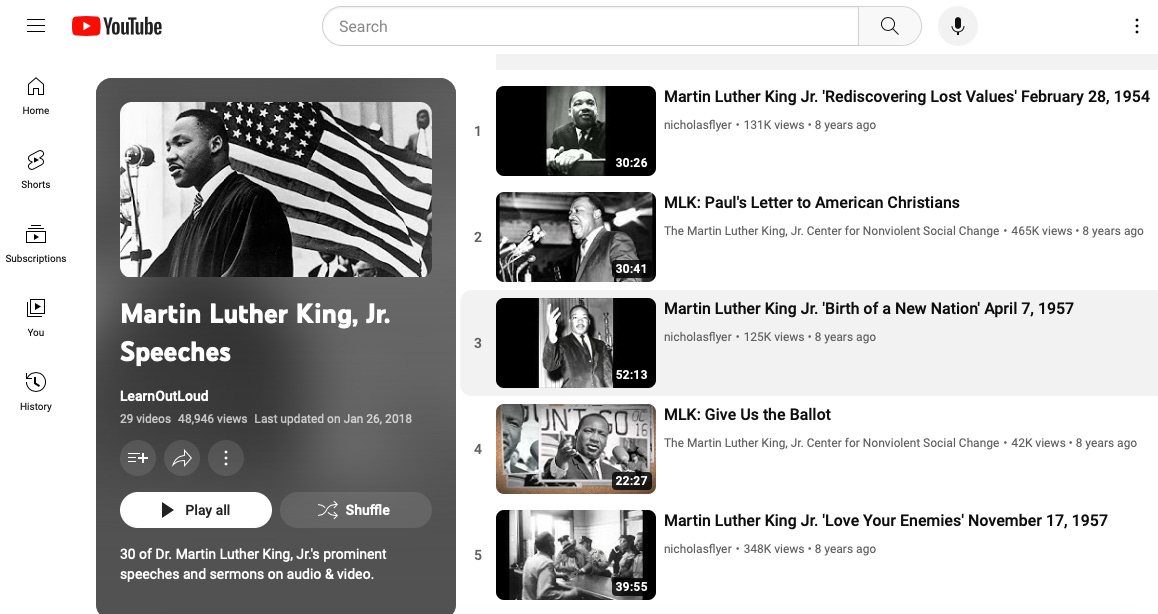Click '465K views' on video 2
The height and width of the screenshot is (614, 1158).
[1041, 231]
